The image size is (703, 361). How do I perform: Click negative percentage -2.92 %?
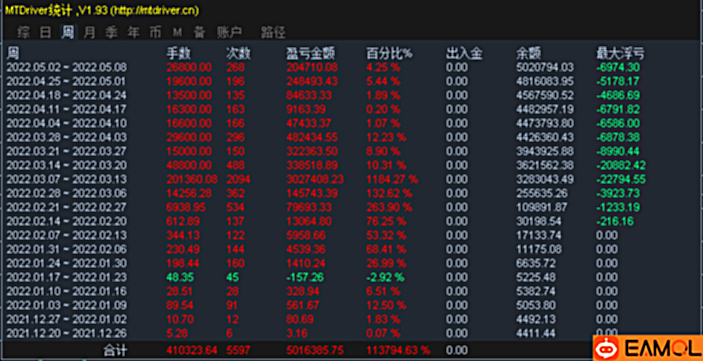click(x=386, y=277)
